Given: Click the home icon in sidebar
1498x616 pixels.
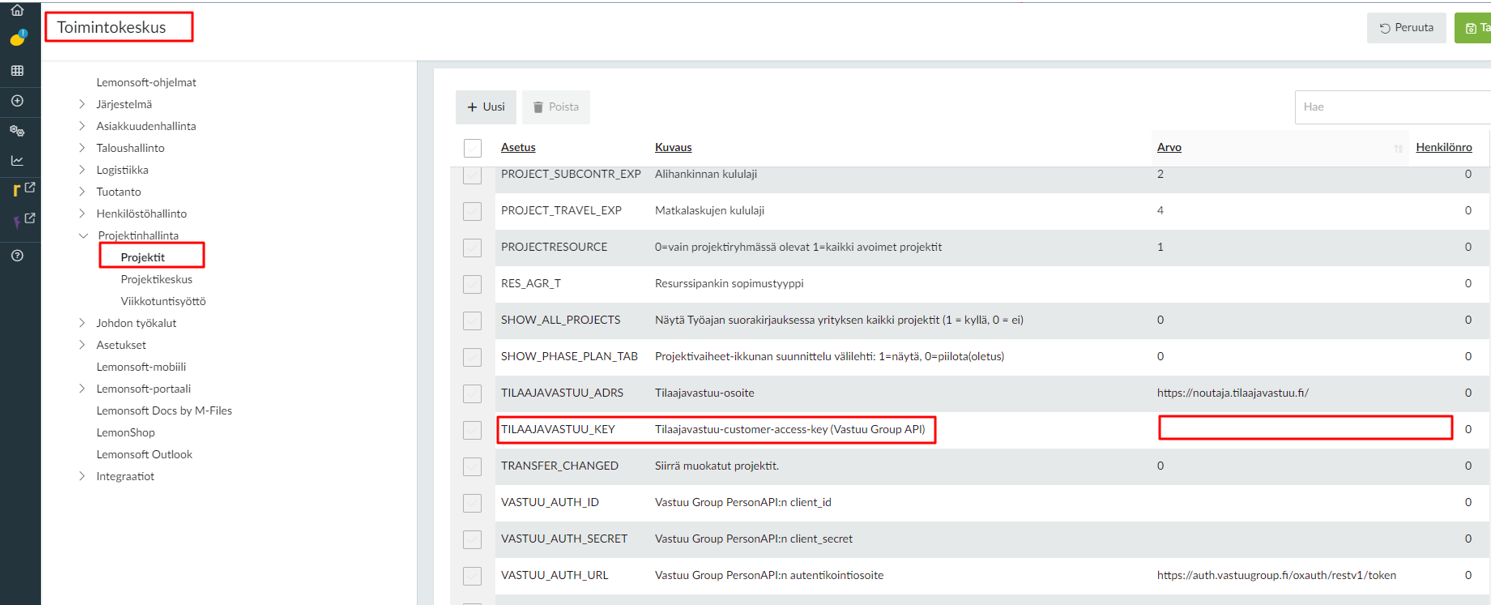Looking at the screenshot, I should click(17, 11).
